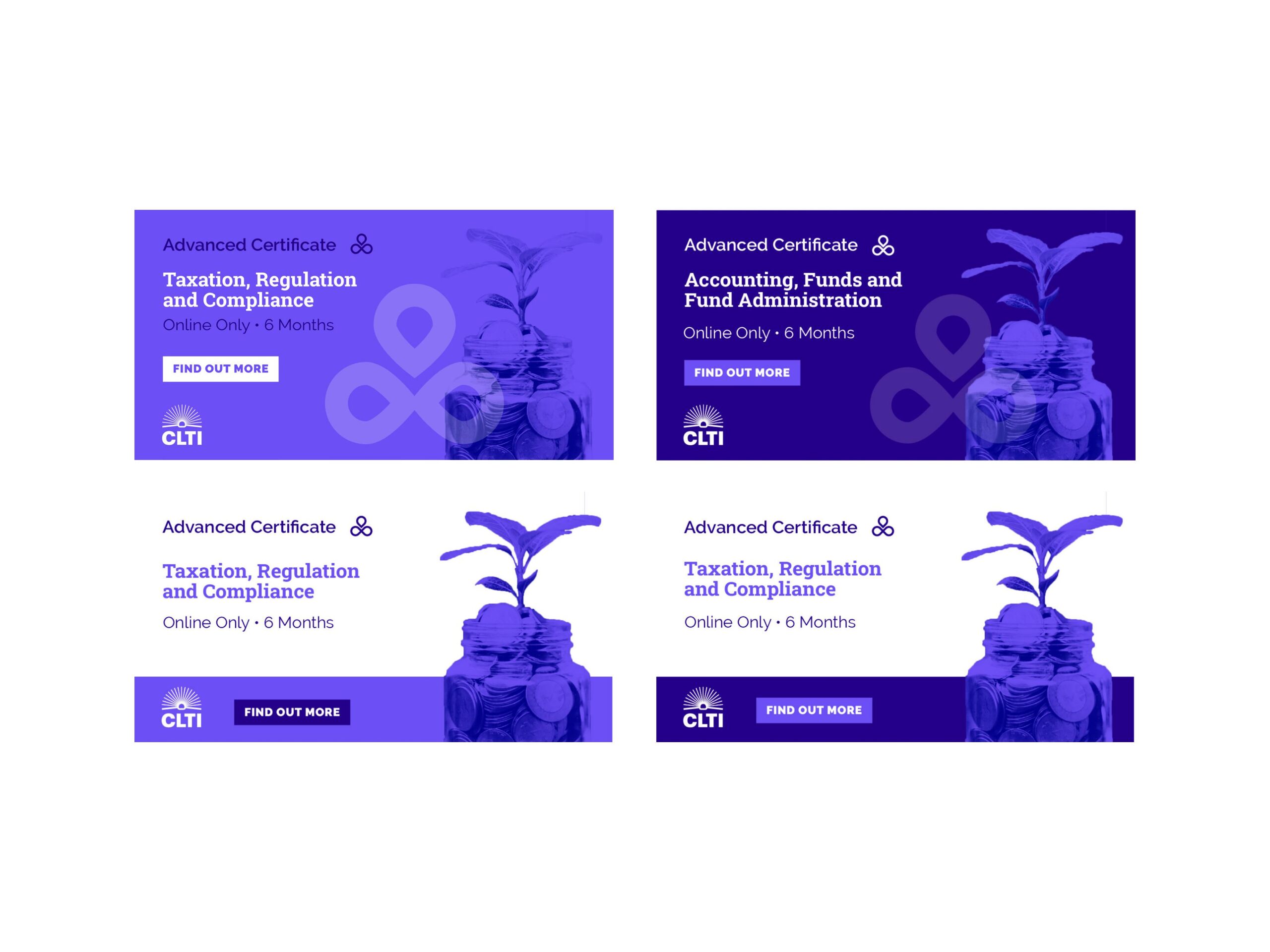1270x952 pixels.
Task: Click trefoil icon on bottom-right white banner
Action: pos(883,526)
